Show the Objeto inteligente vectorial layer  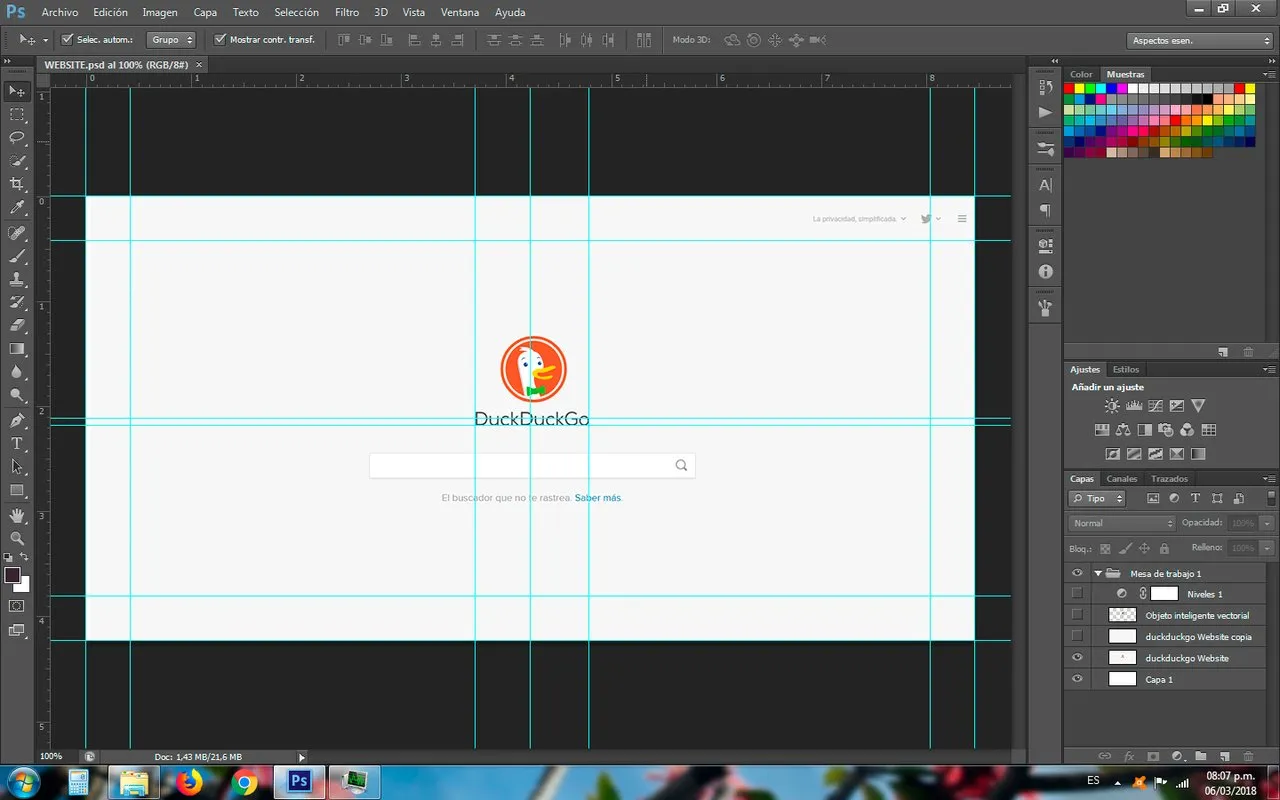[1077, 615]
